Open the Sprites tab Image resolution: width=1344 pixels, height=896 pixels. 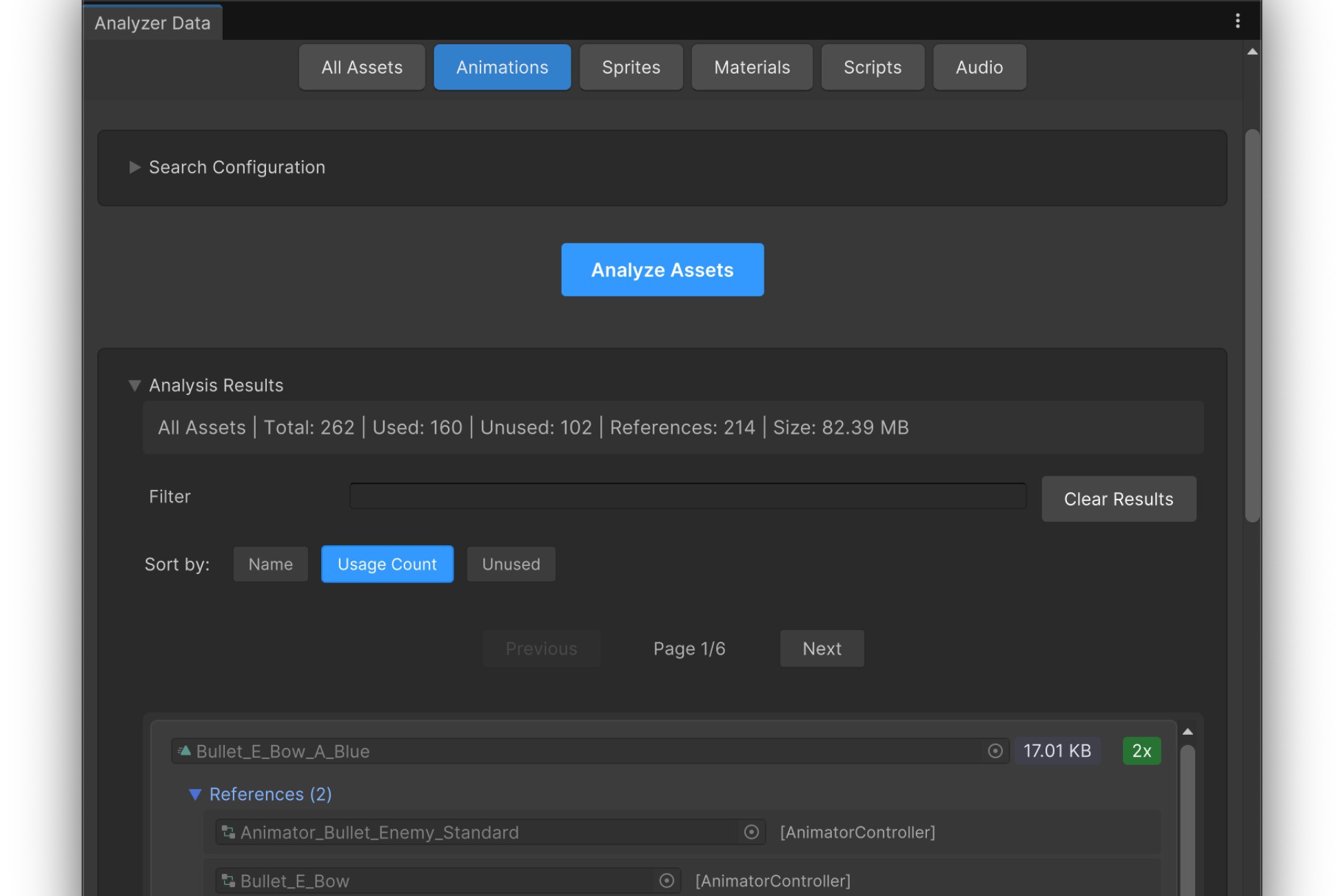click(x=631, y=67)
